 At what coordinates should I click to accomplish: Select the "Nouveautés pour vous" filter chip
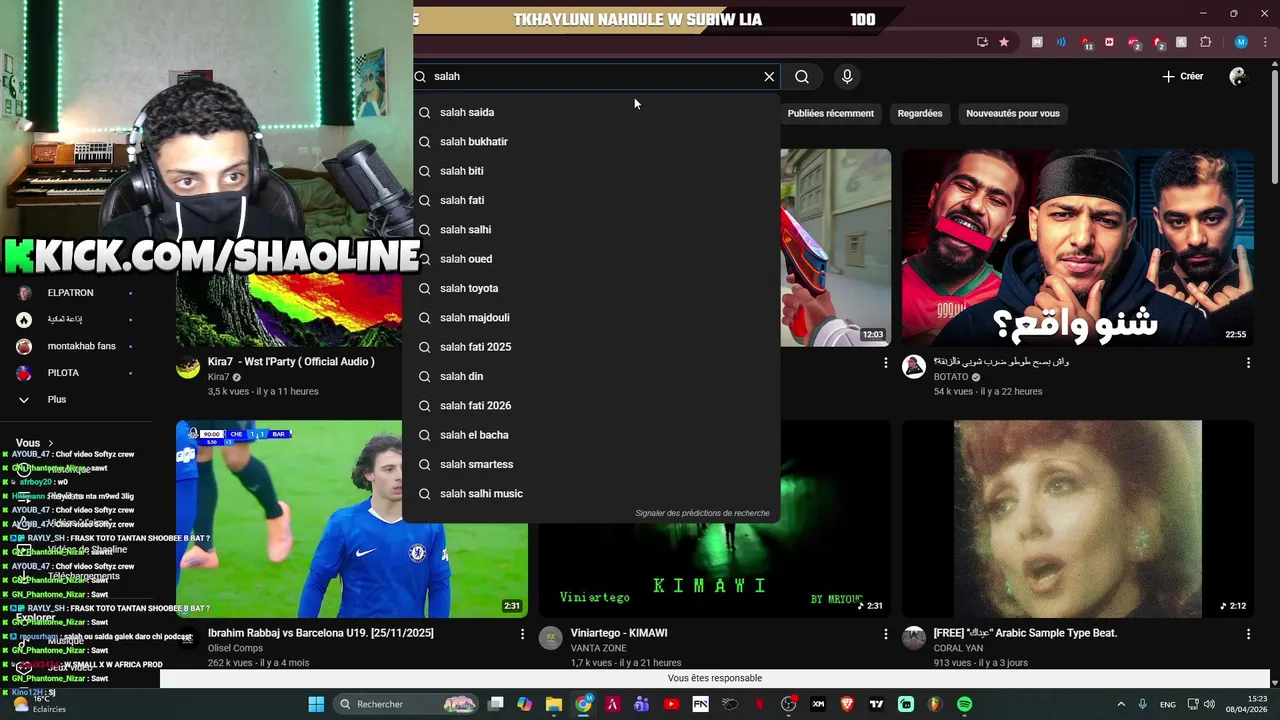coord(1013,113)
